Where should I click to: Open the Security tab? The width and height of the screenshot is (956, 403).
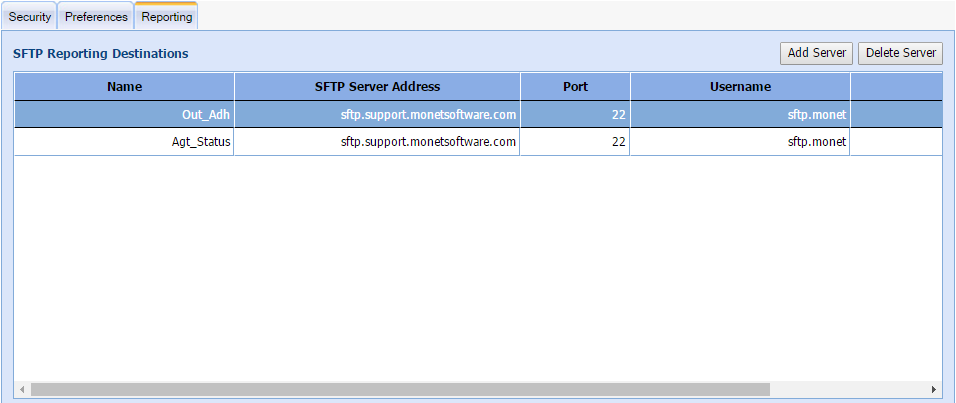point(30,17)
